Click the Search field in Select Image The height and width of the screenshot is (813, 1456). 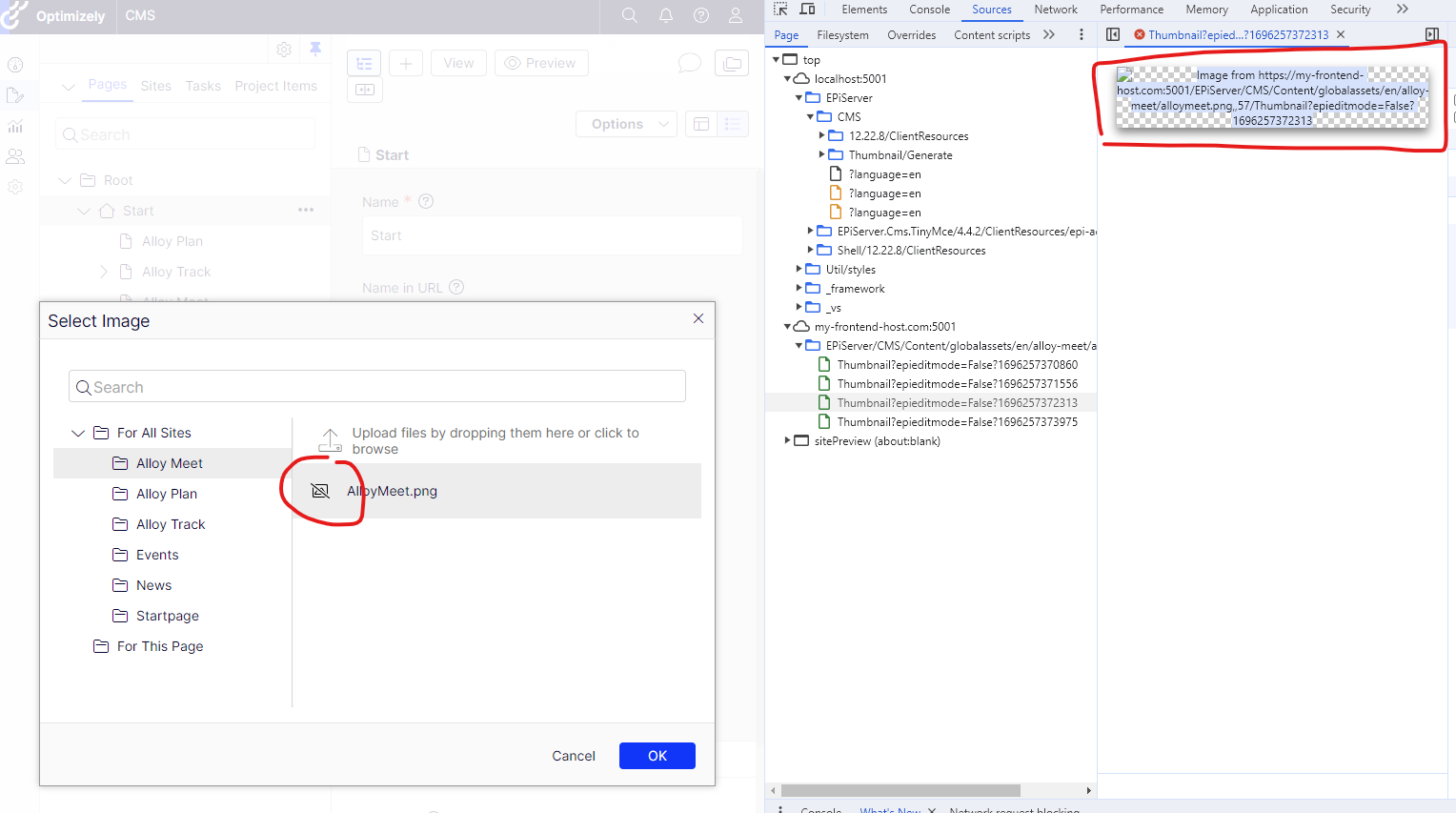click(377, 387)
